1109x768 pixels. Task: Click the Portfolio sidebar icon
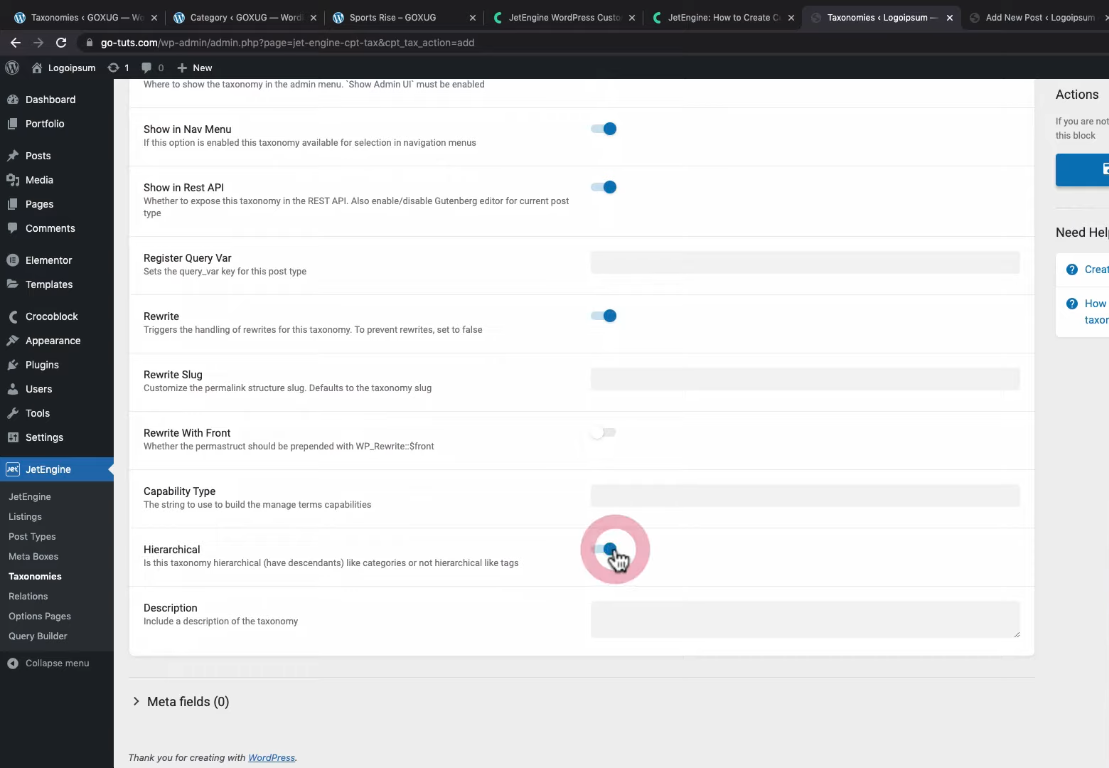coord(13,124)
